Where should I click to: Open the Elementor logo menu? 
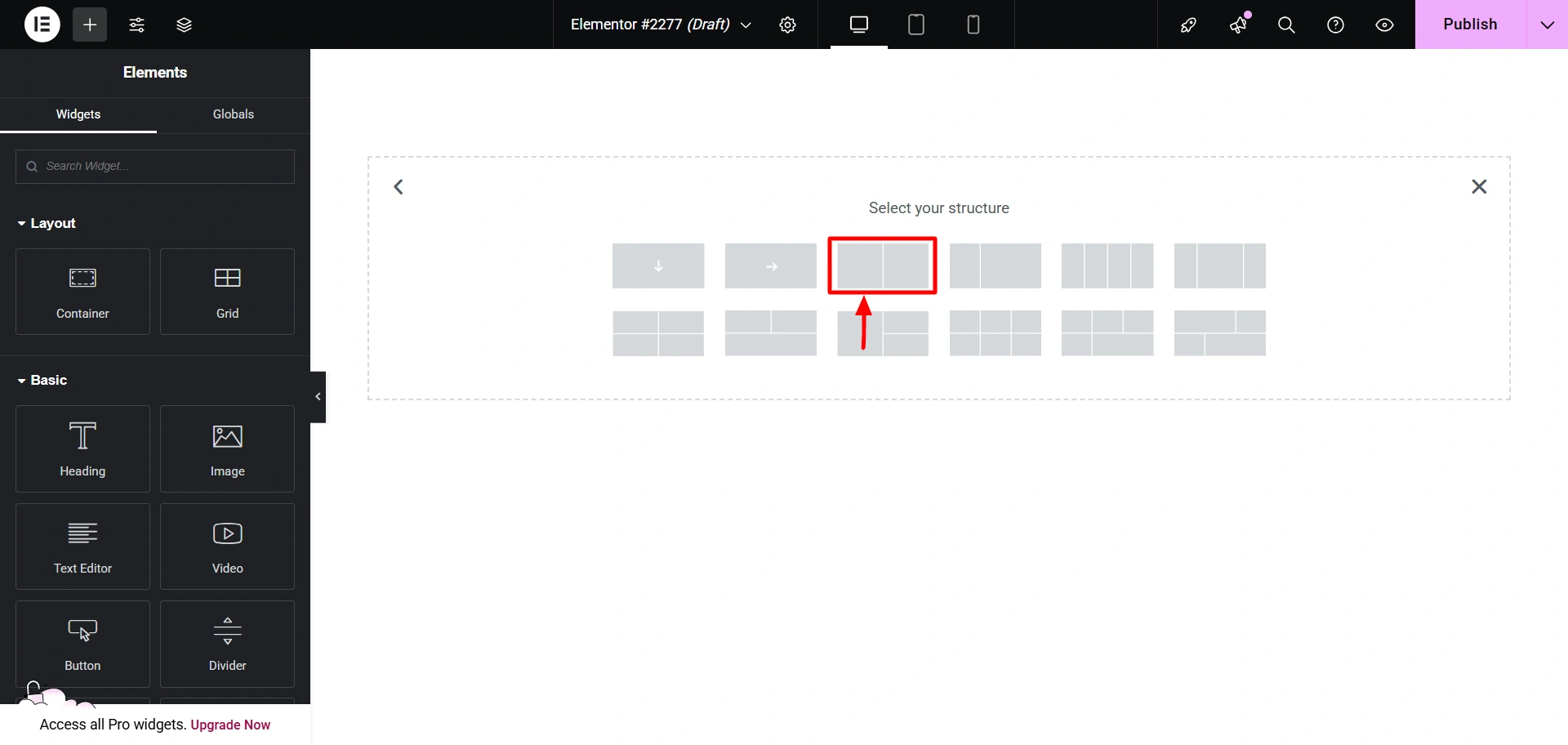pos(42,25)
